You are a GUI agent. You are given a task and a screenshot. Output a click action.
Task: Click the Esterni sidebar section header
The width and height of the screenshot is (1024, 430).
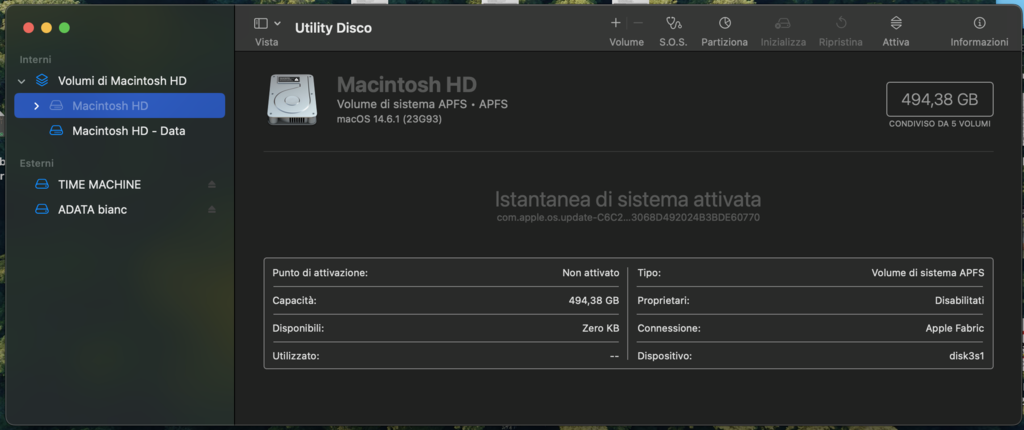(37, 163)
